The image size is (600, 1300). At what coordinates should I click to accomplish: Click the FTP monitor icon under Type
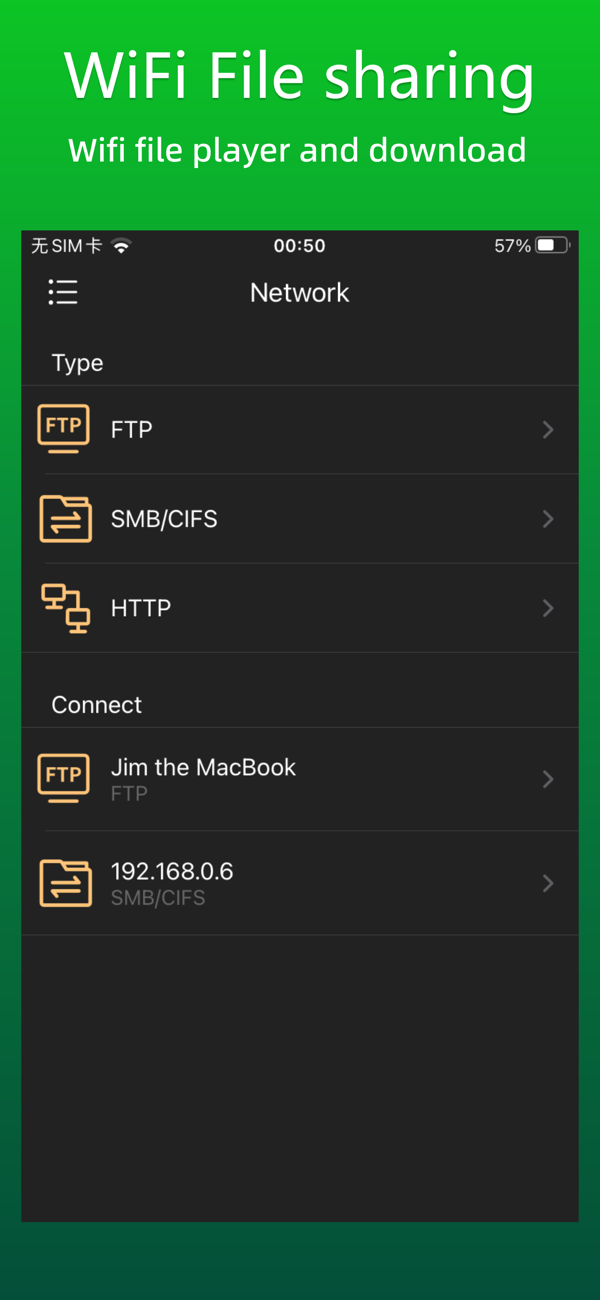pos(63,429)
